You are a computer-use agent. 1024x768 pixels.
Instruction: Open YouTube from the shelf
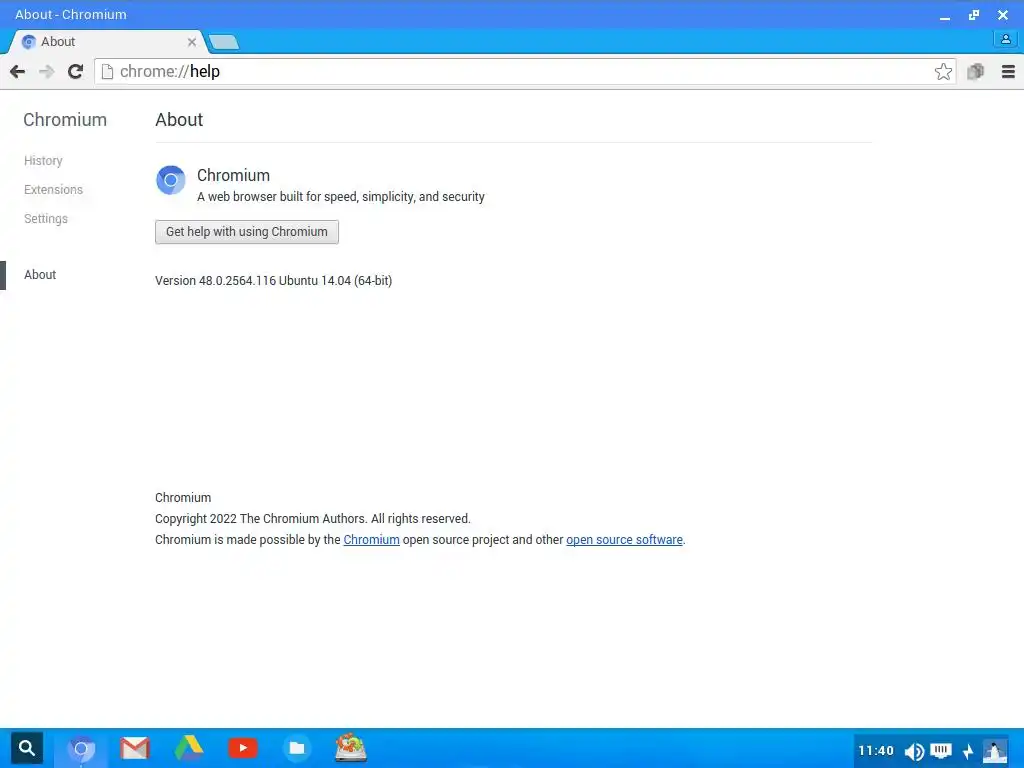[243, 748]
